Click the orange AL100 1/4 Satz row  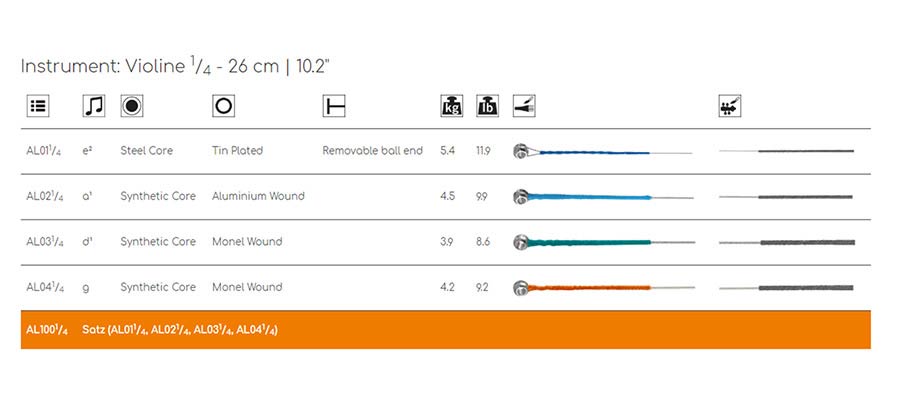tap(445, 330)
